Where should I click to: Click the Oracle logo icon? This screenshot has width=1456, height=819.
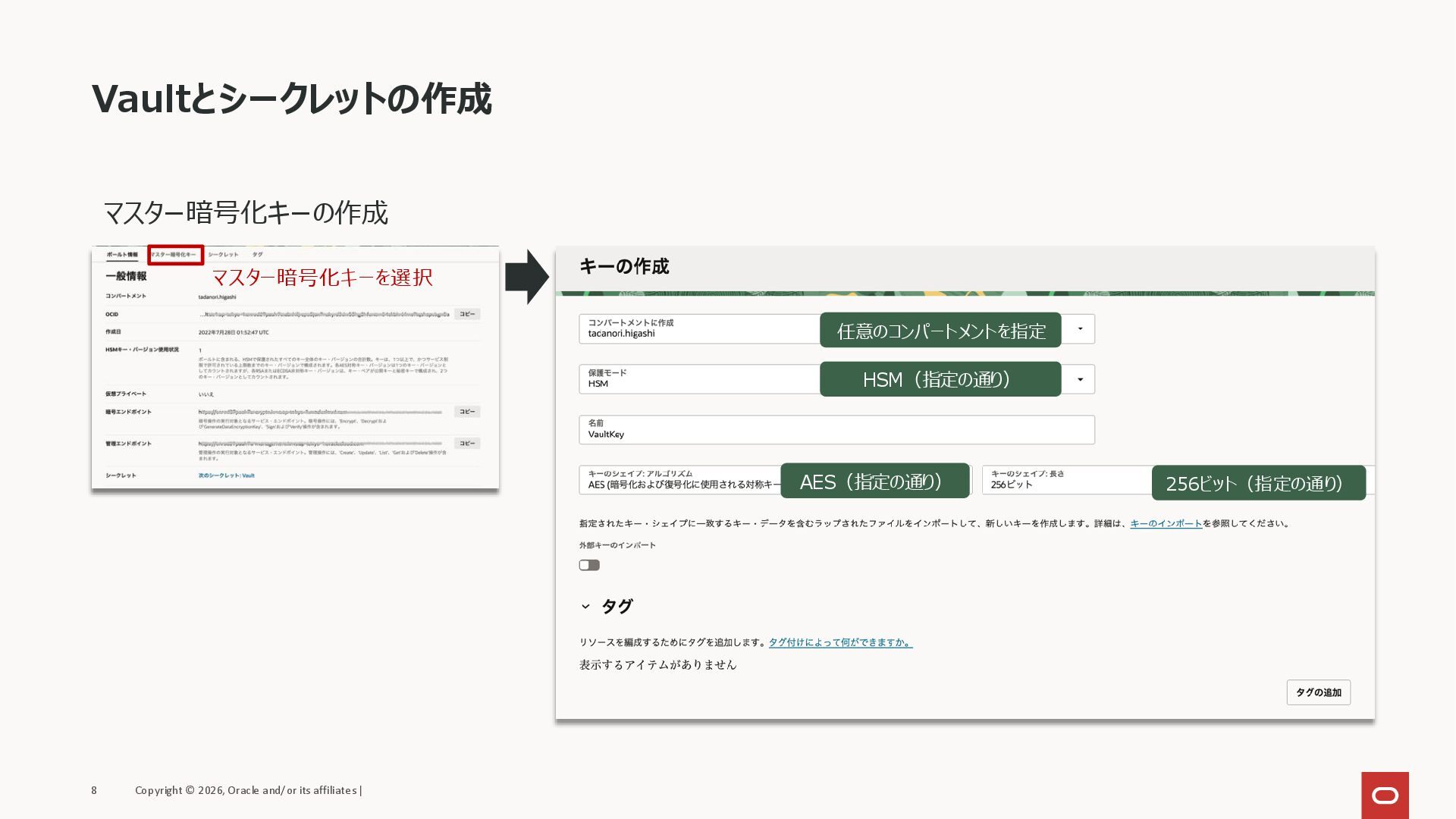pos(1385,795)
